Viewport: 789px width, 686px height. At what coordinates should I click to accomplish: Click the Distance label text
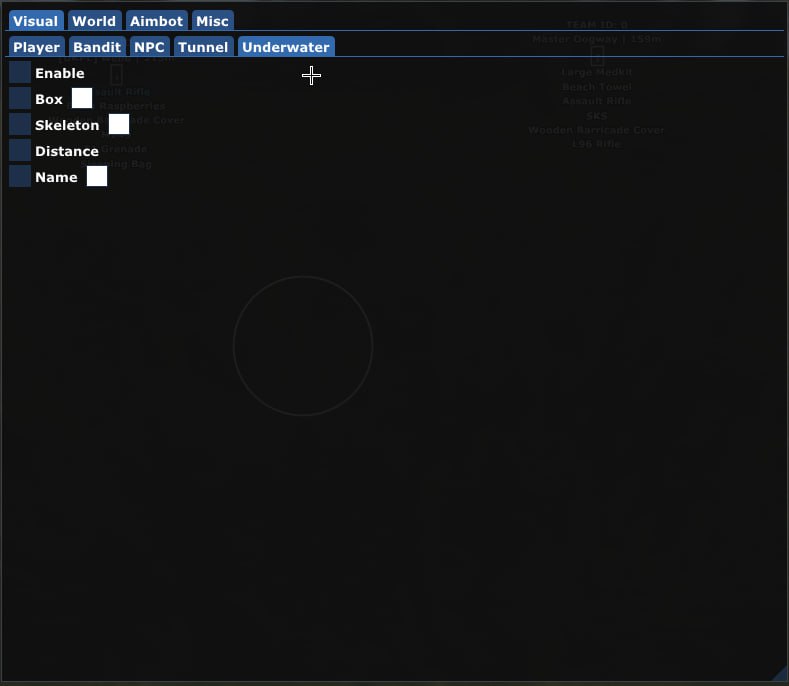point(67,151)
